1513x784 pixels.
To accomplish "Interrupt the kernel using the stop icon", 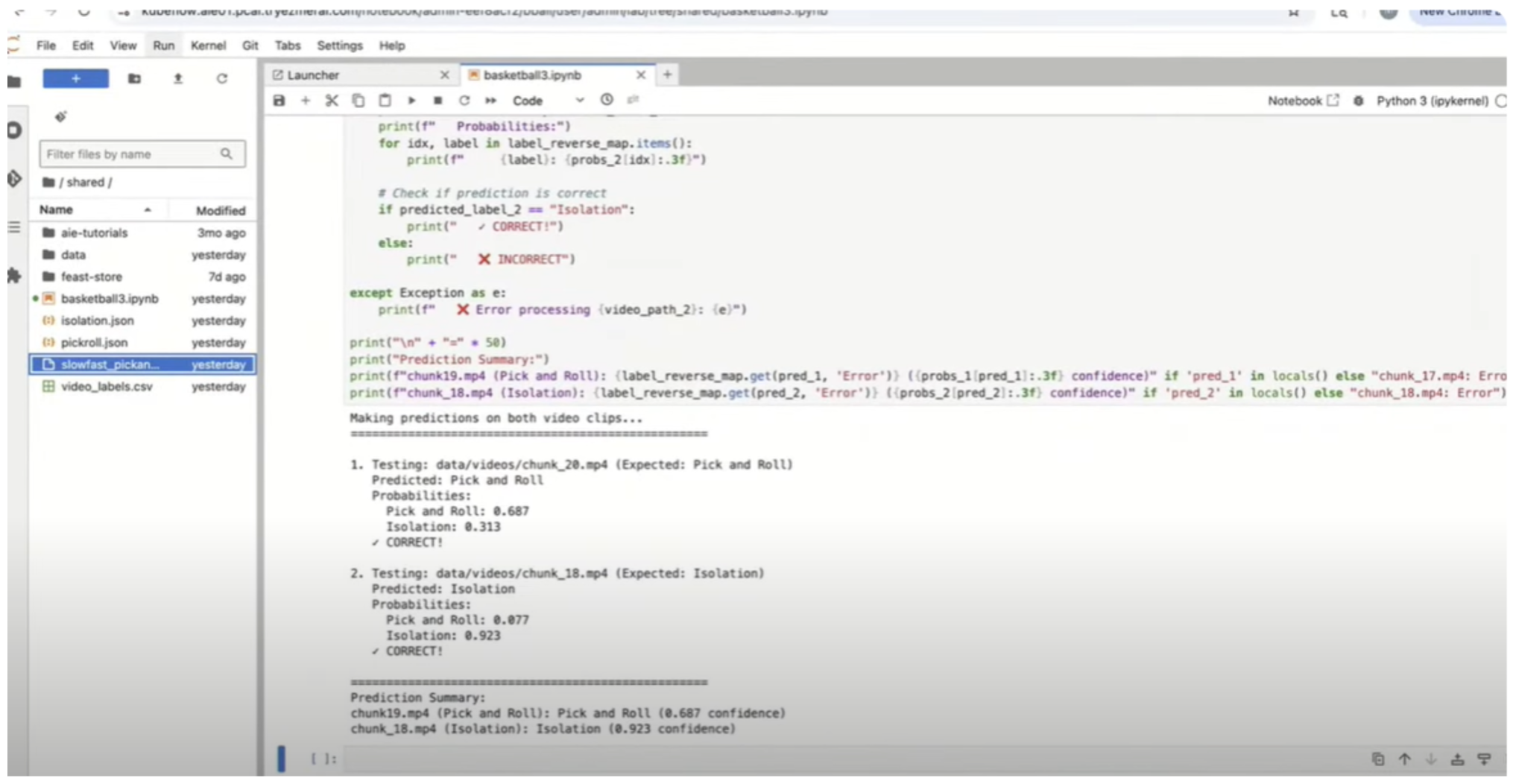I will click(x=438, y=101).
